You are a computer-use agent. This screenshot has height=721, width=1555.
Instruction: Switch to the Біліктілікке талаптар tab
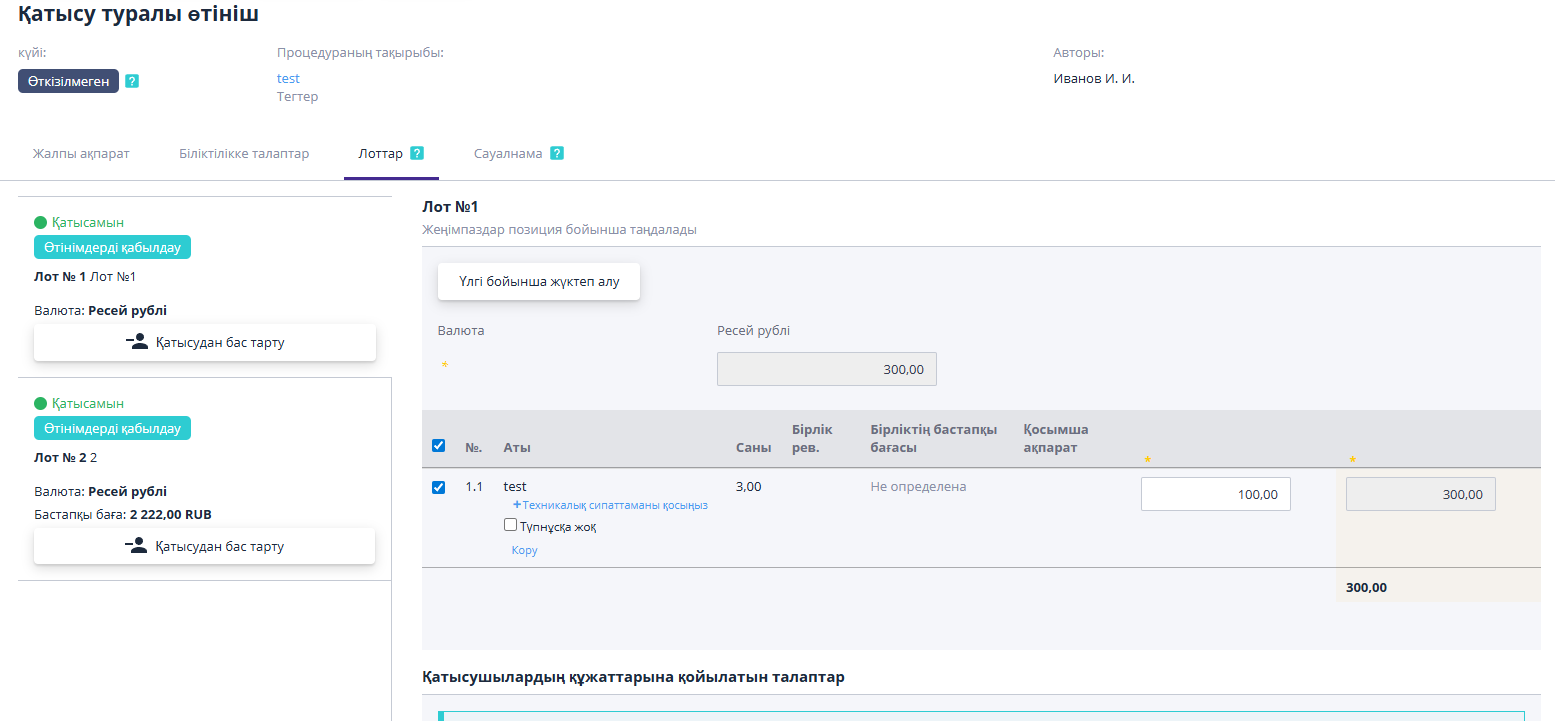pyautogui.click(x=244, y=154)
